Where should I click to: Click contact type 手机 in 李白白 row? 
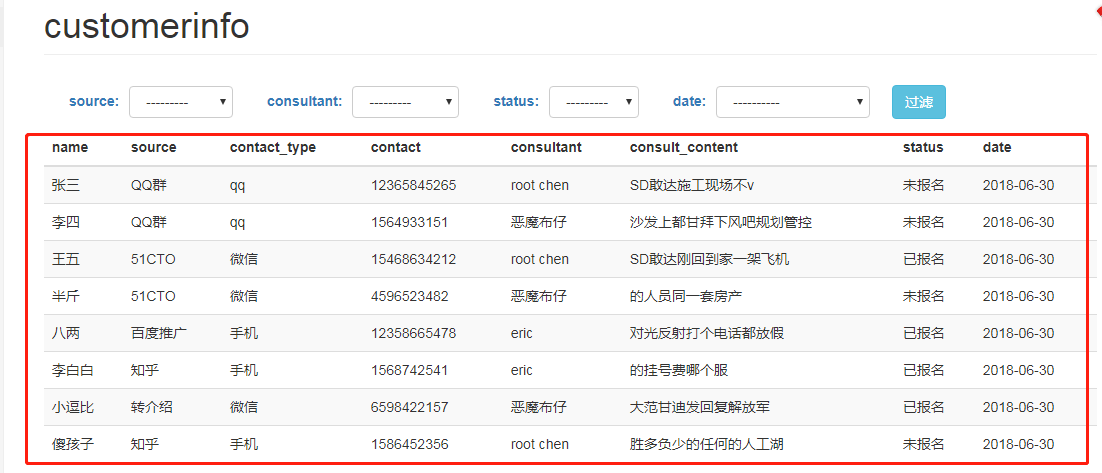tap(244, 370)
